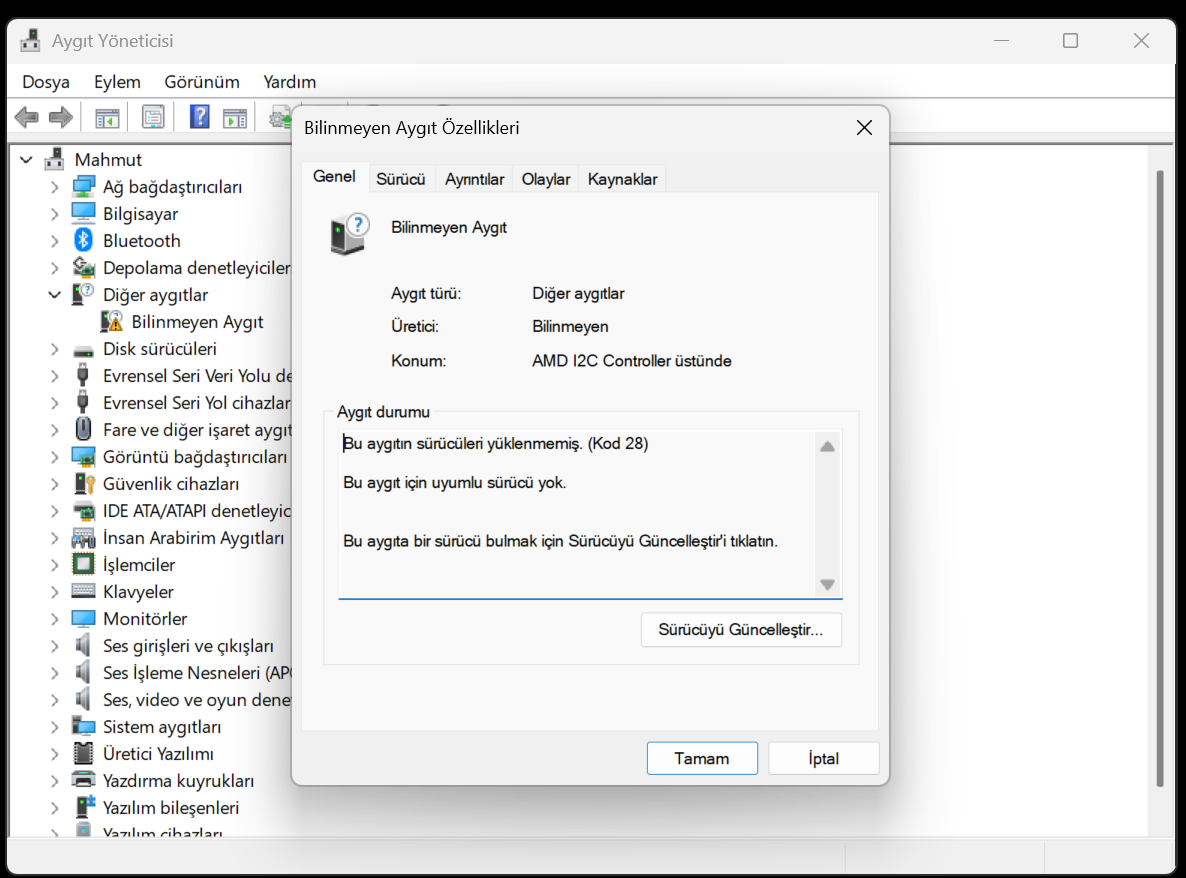Screen dimensions: 1186x878
Task: Select the Üretici Yazılımı icon
Action: tap(83, 753)
